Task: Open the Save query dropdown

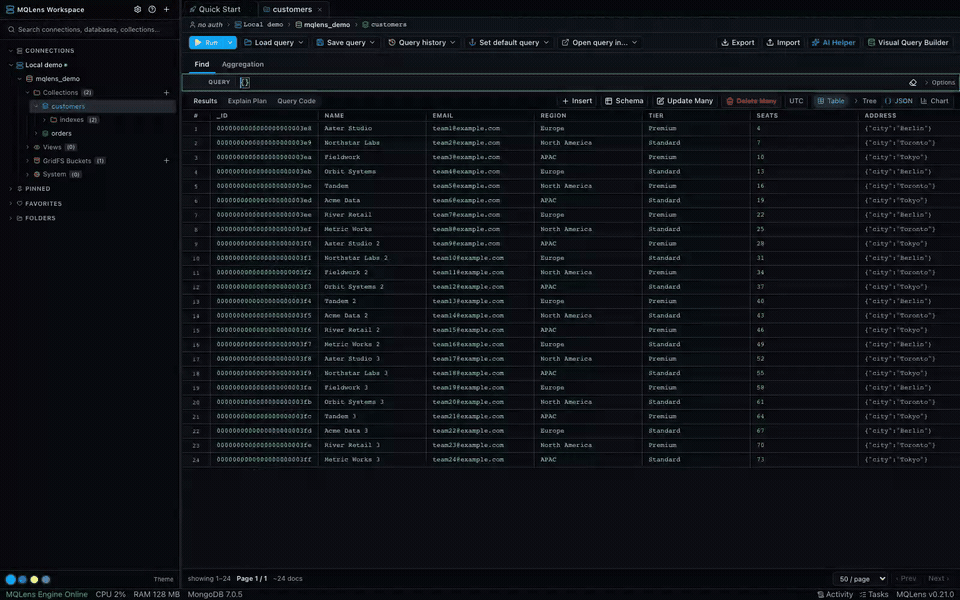Action: tap(347, 42)
